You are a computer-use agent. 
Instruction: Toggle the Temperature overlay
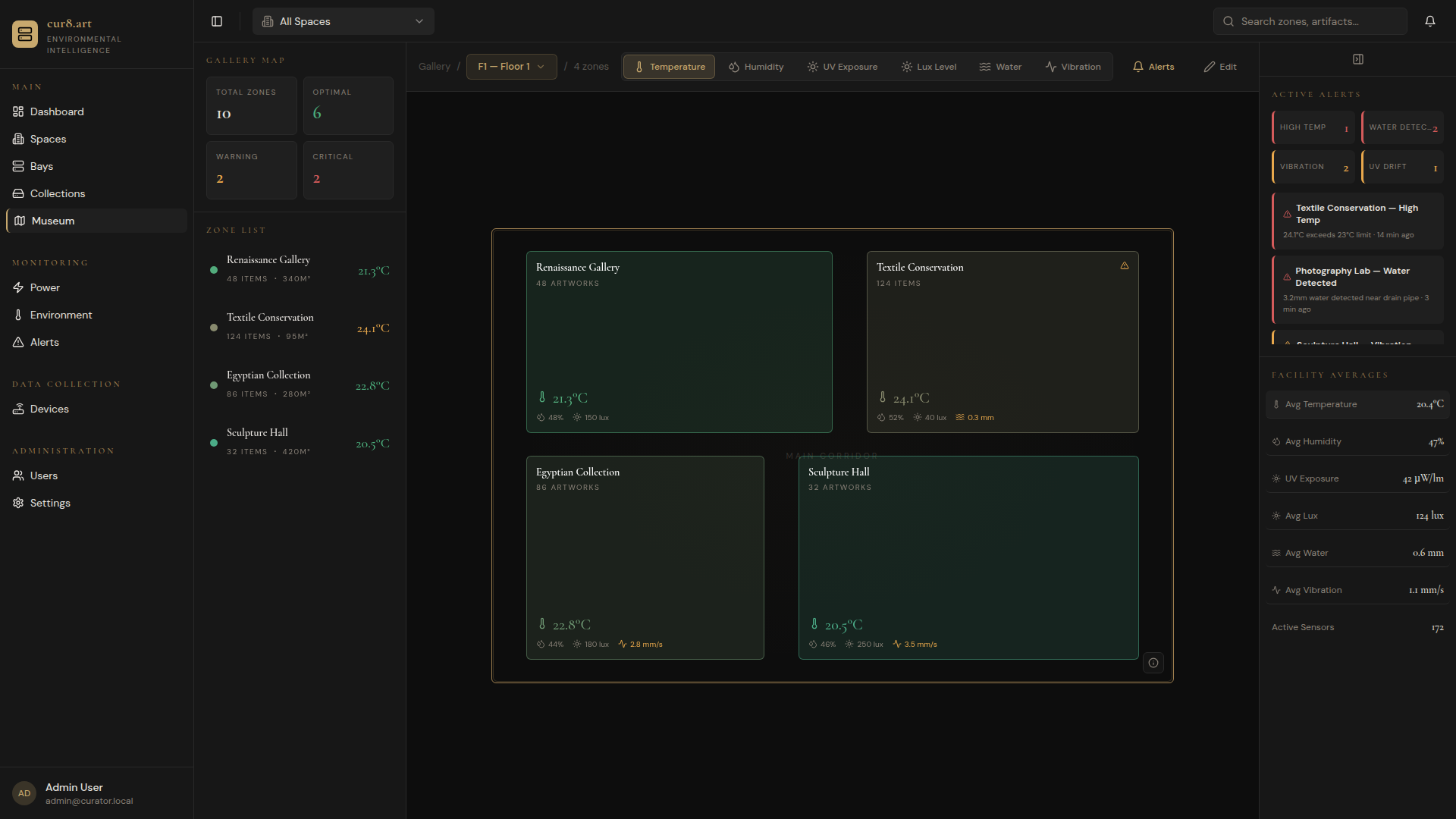pyautogui.click(x=669, y=67)
